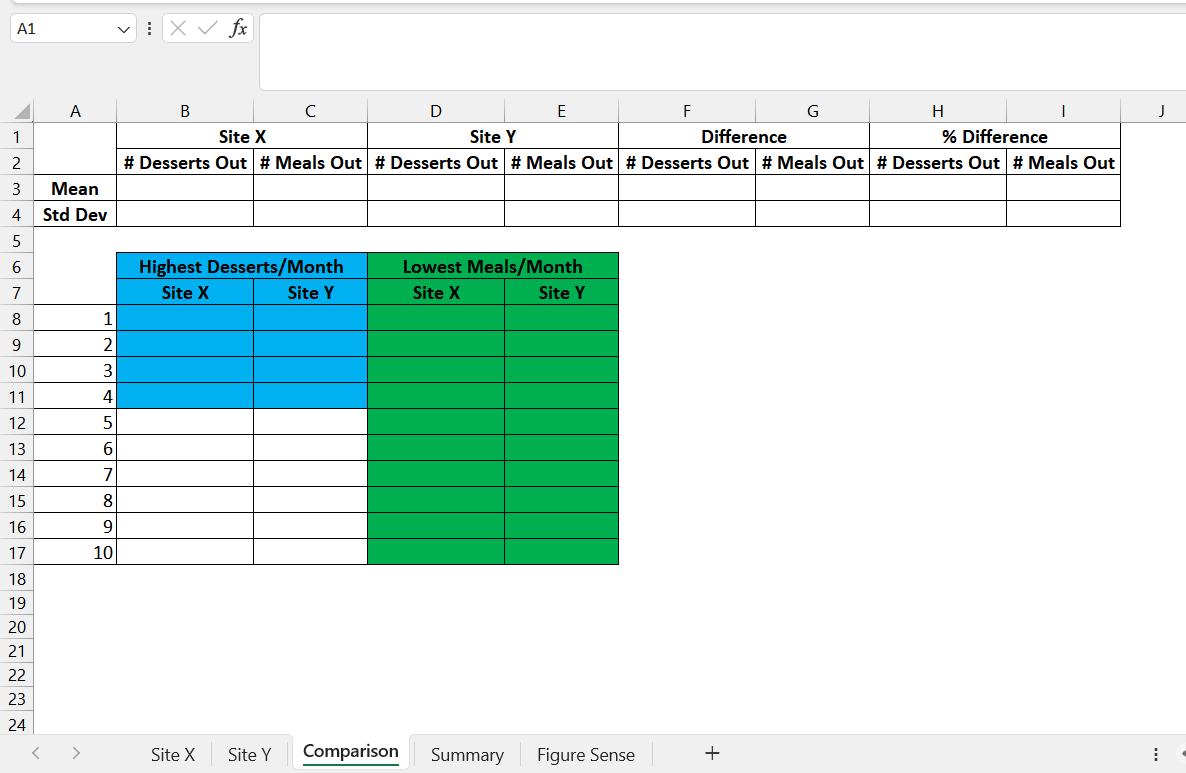The width and height of the screenshot is (1186, 773).
Task: Open the sheet options three-dot icon at bottom right
Action: (x=1157, y=754)
